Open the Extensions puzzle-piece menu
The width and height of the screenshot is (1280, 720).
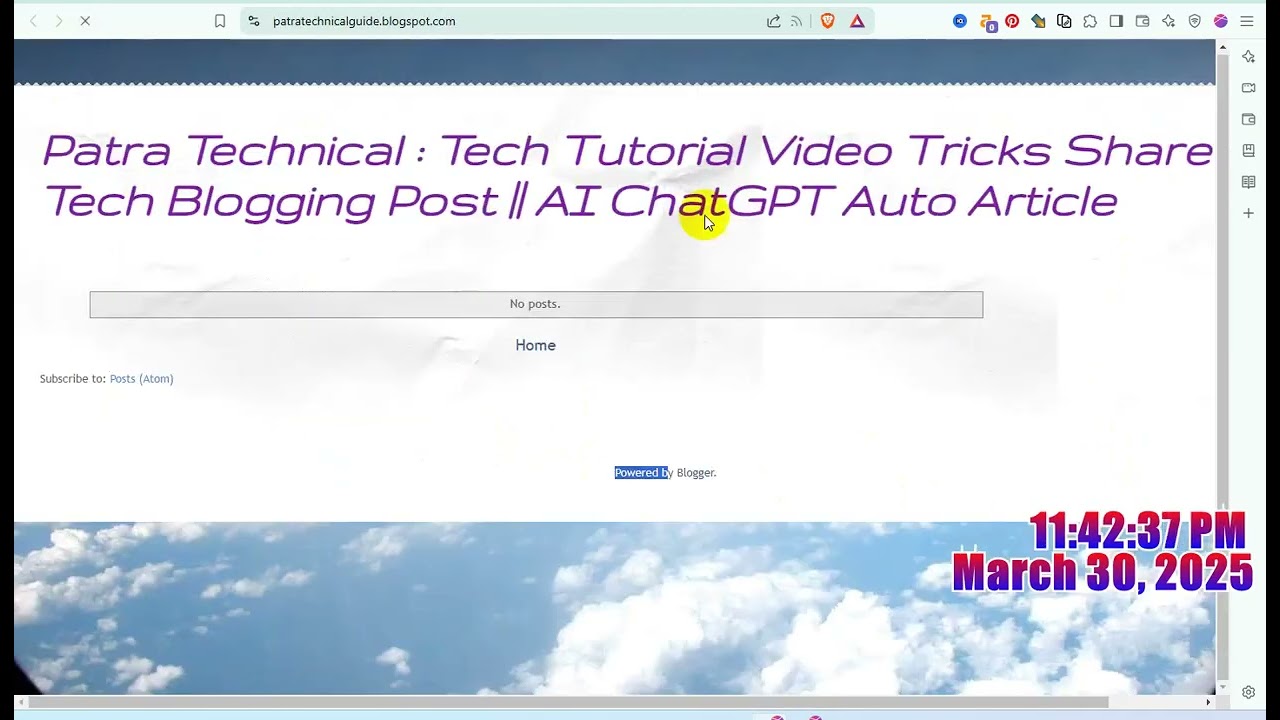tap(1090, 21)
